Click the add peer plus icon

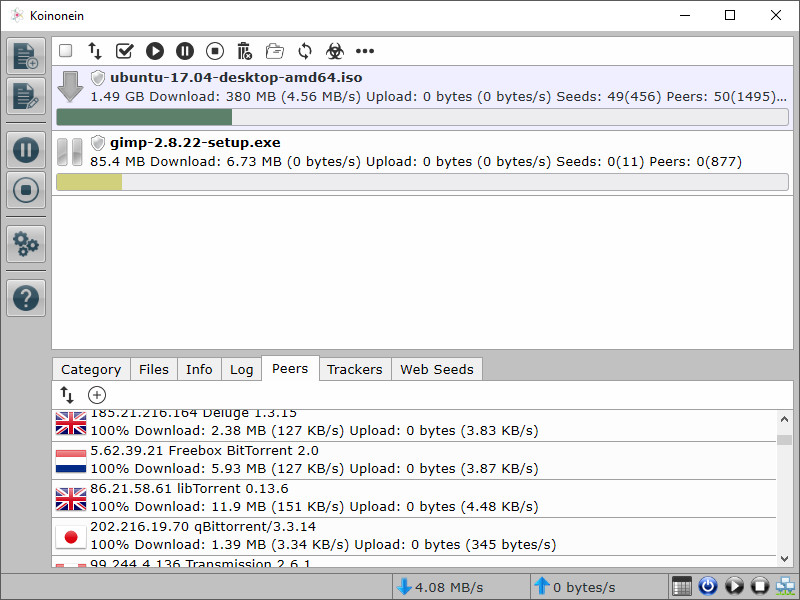[97, 395]
